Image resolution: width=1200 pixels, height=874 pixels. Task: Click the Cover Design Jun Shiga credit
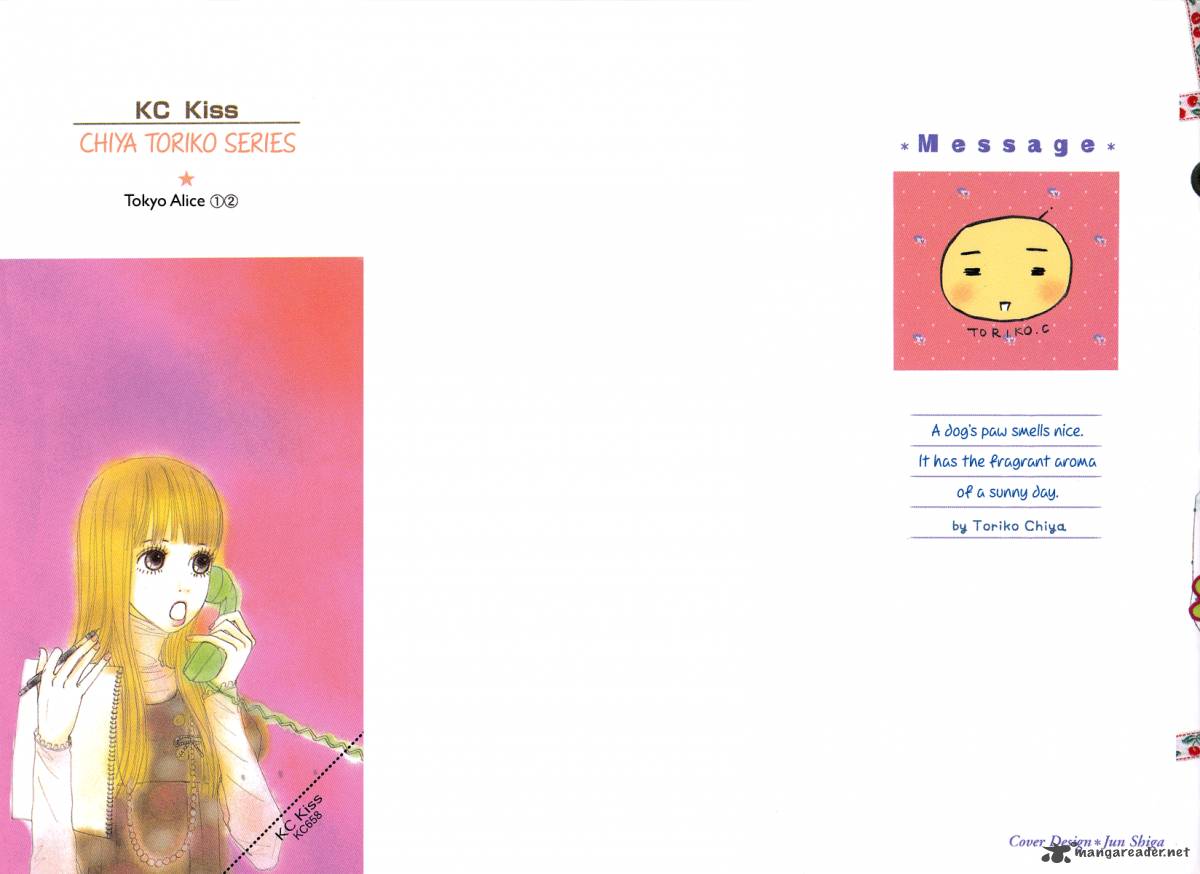(x=1084, y=842)
